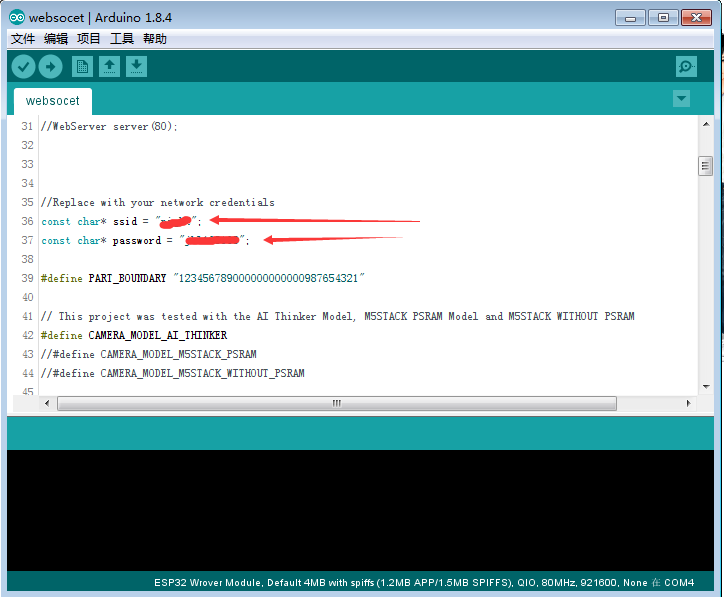Click the text '//WebServer server(80);'
Viewport: 724px width, 597px height.
tap(109, 127)
